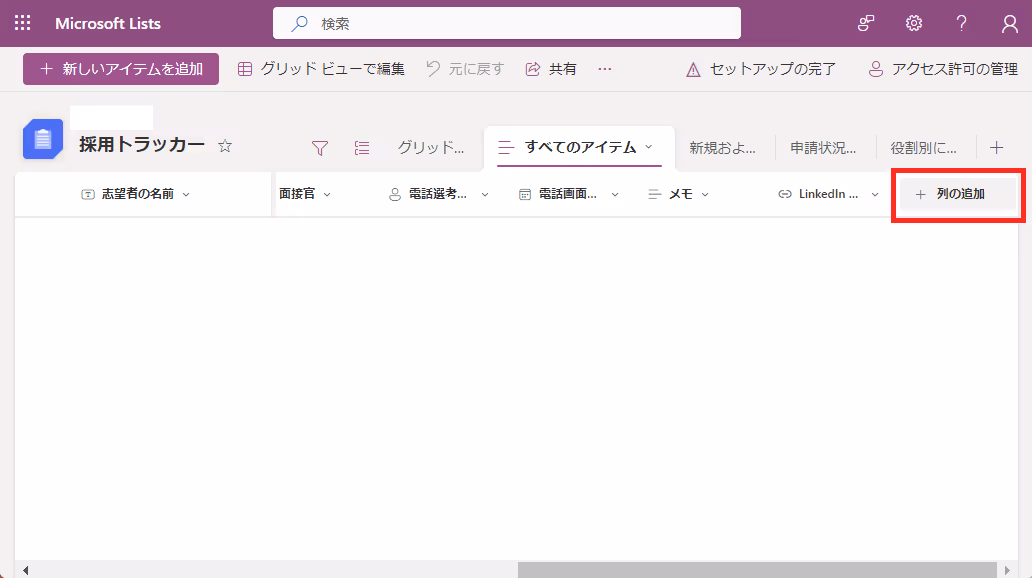Image resolution: width=1032 pixels, height=578 pixels.
Task: Switch to the 役割別に... view tab
Action: click(924, 148)
